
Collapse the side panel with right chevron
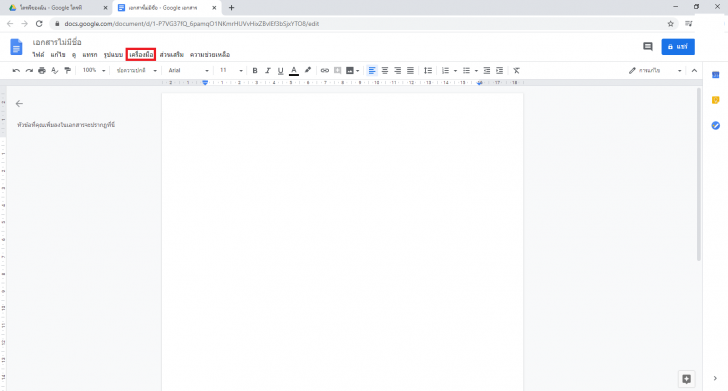pyautogui.click(x=715, y=378)
